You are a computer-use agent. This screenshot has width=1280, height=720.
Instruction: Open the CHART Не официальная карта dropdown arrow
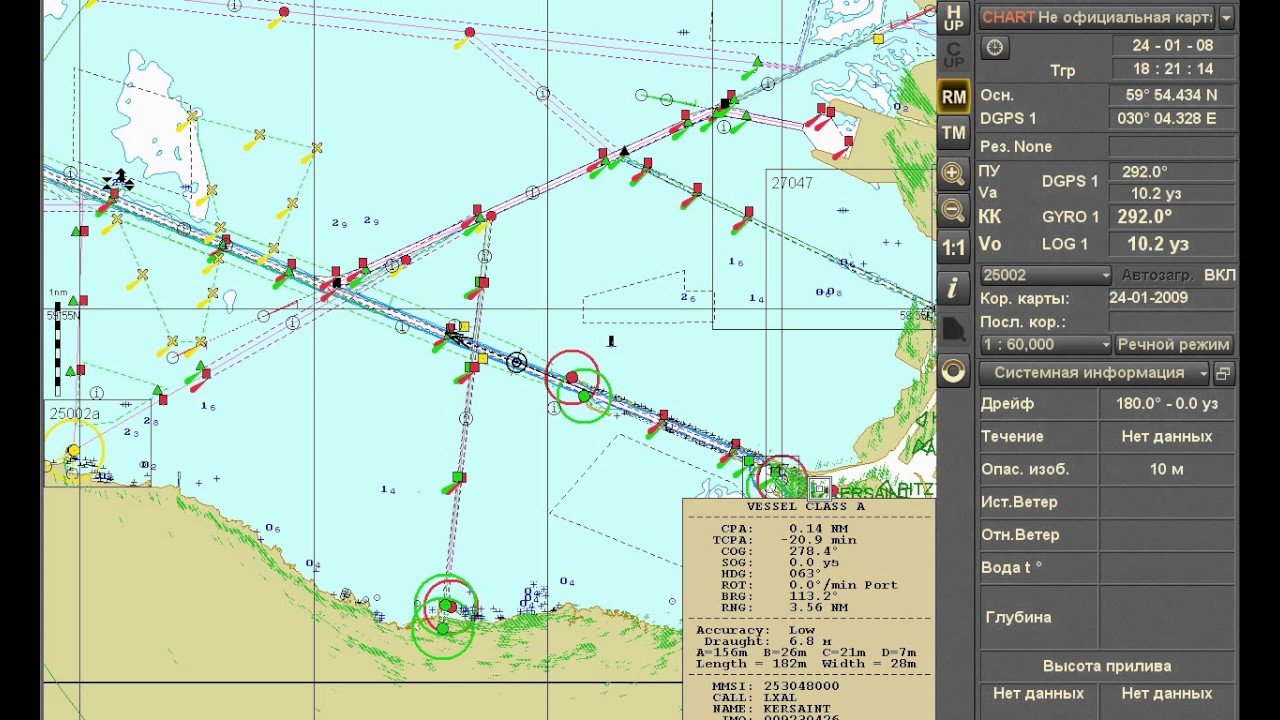1226,17
